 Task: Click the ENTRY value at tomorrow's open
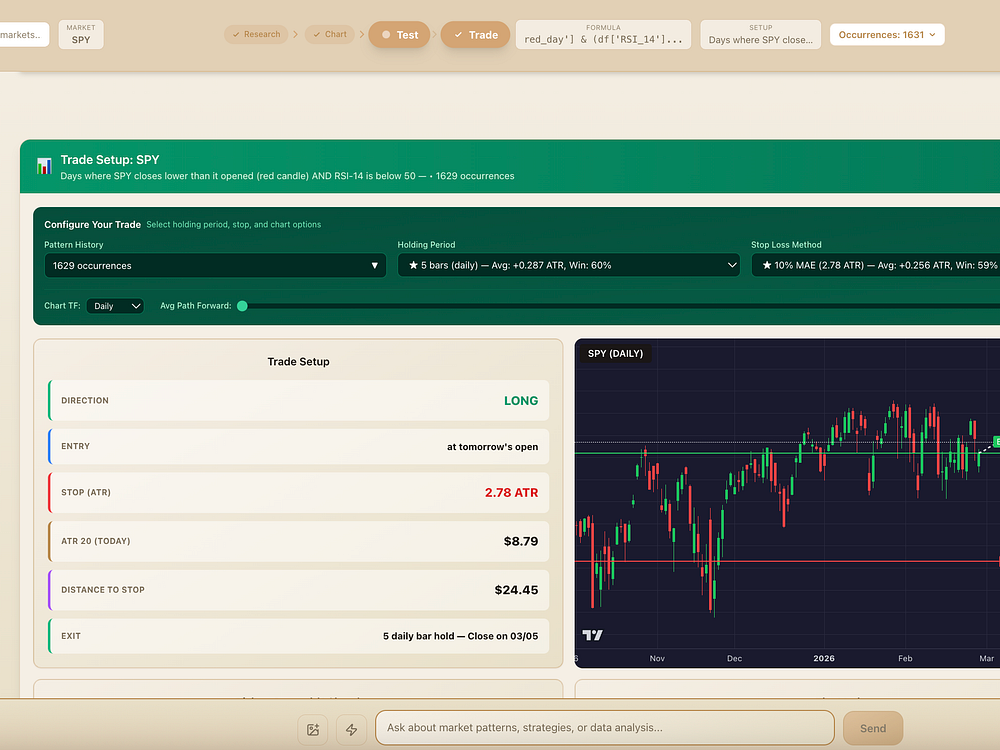point(492,446)
